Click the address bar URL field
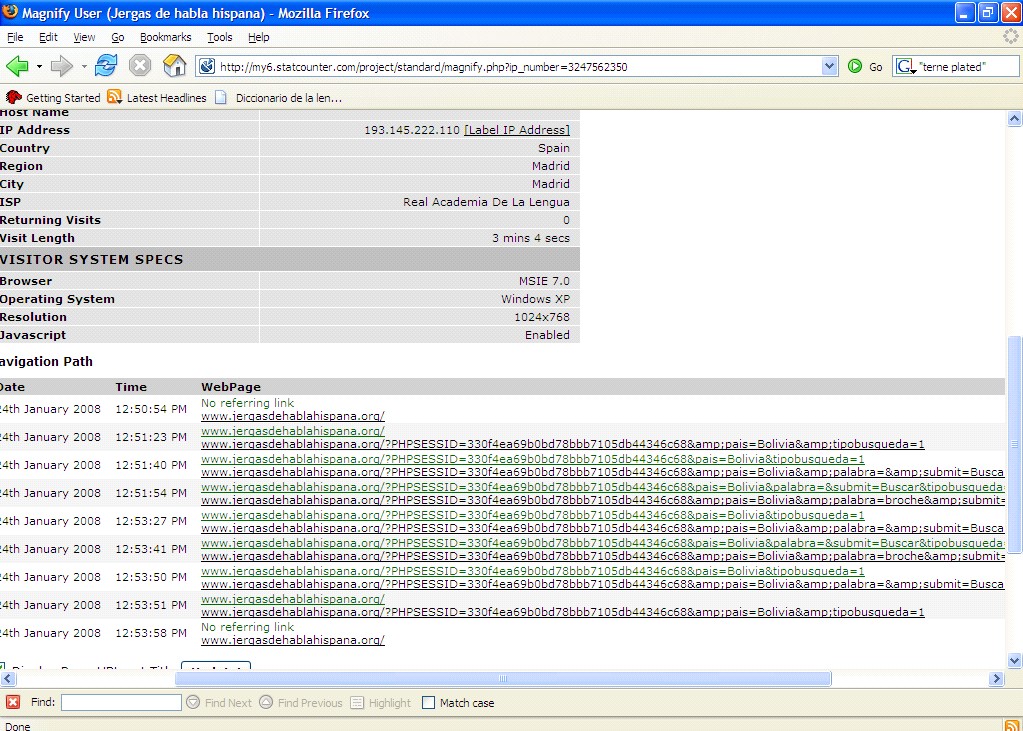Screen dimensions: 1023x731 coord(519,67)
